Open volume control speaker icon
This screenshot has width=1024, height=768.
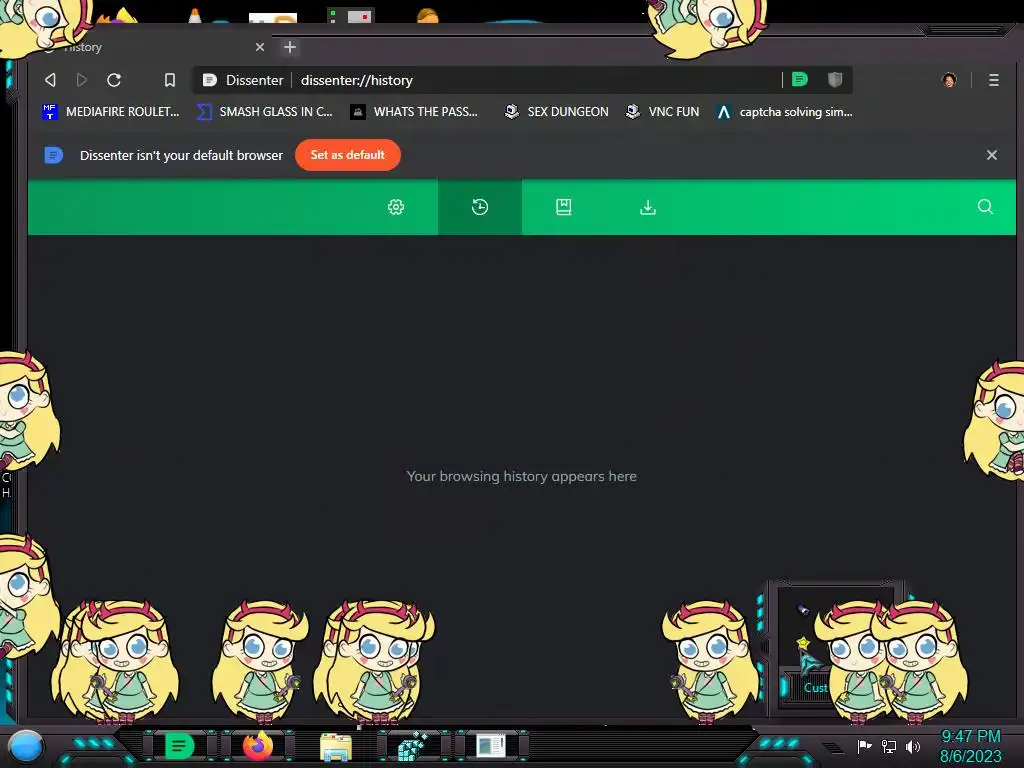click(913, 746)
